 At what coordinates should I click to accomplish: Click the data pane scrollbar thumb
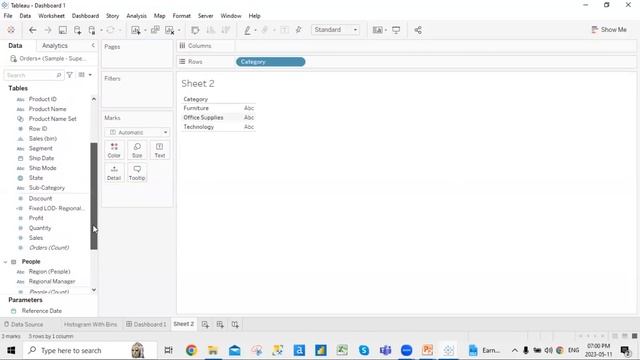tap(94, 196)
